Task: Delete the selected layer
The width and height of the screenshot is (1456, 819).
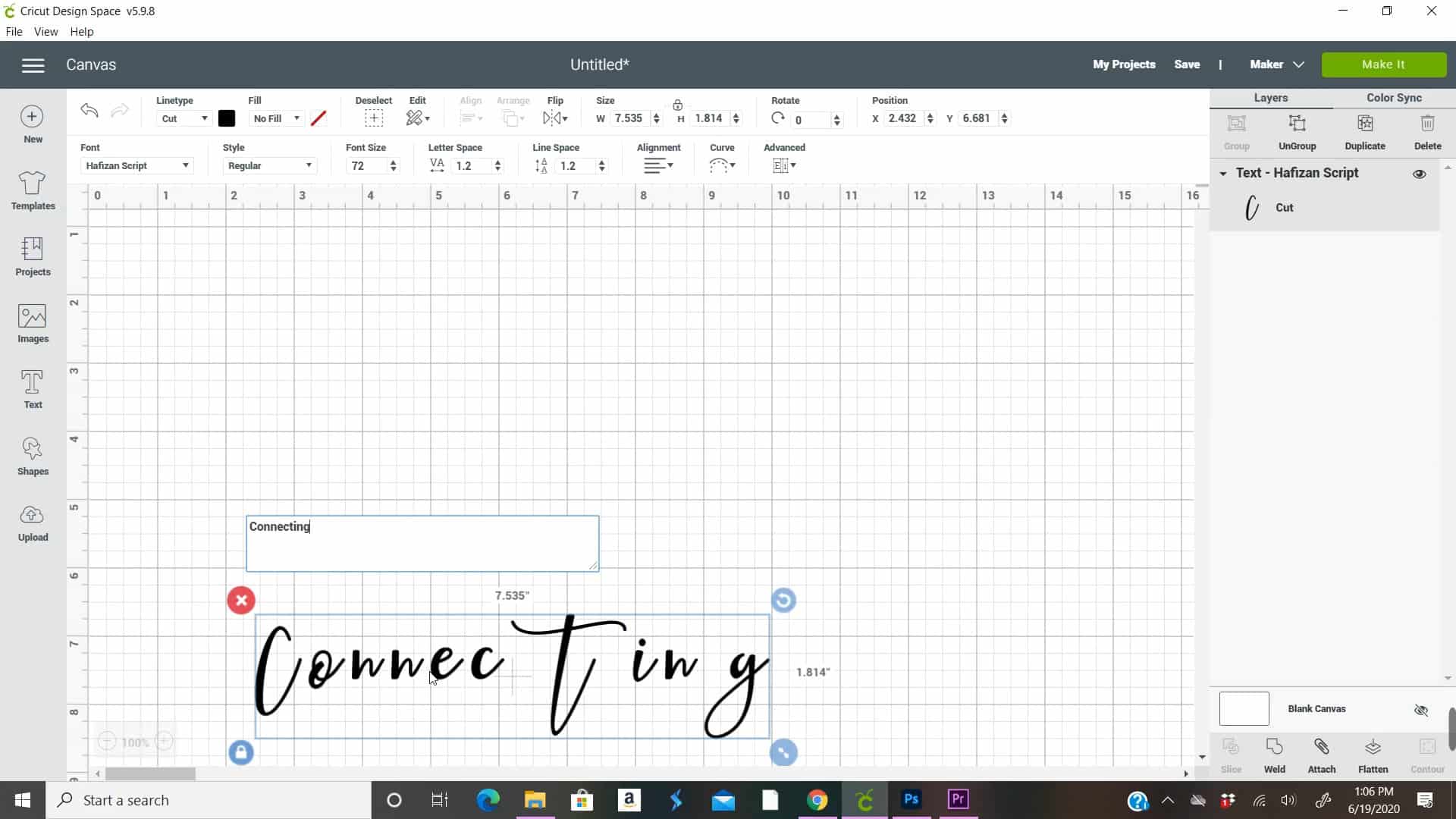Action: coord(1427,131)
